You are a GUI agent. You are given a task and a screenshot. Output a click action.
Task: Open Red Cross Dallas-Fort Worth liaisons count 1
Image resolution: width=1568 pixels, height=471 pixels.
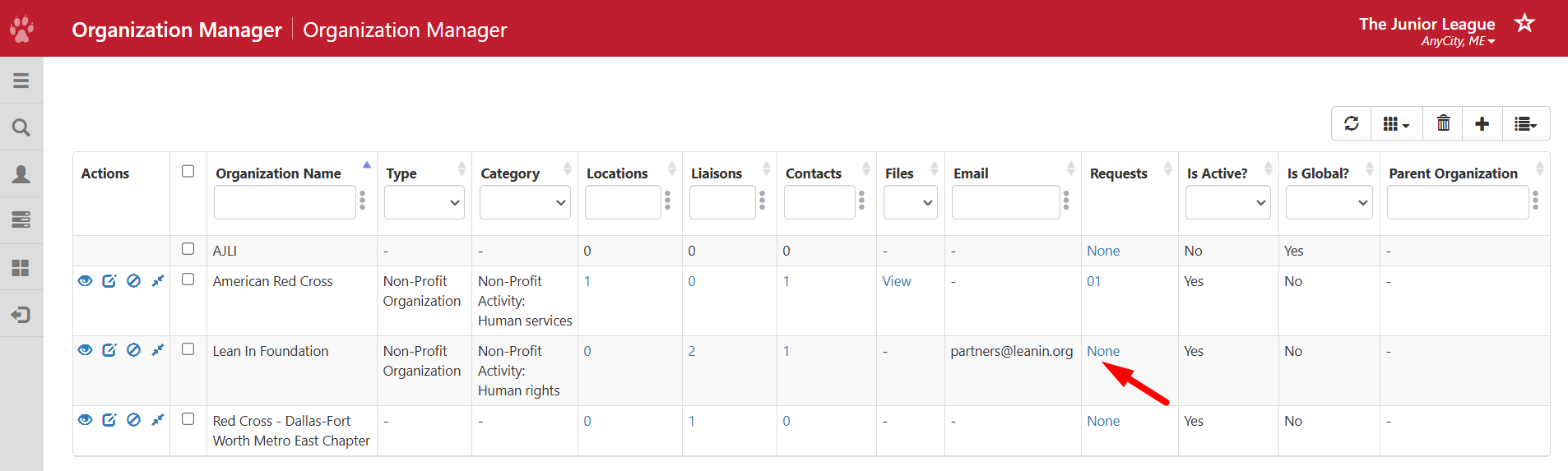click(x=692, y=421)
